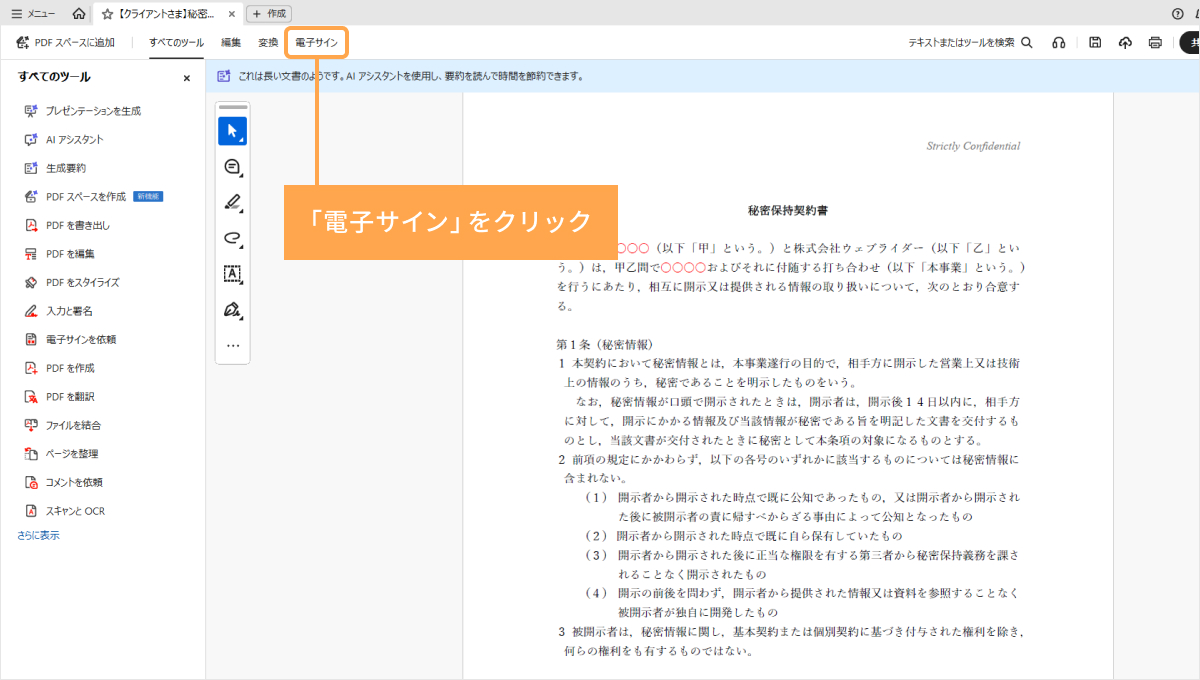
Task: Open PDF を編集 tool
Action: [60, 254]
